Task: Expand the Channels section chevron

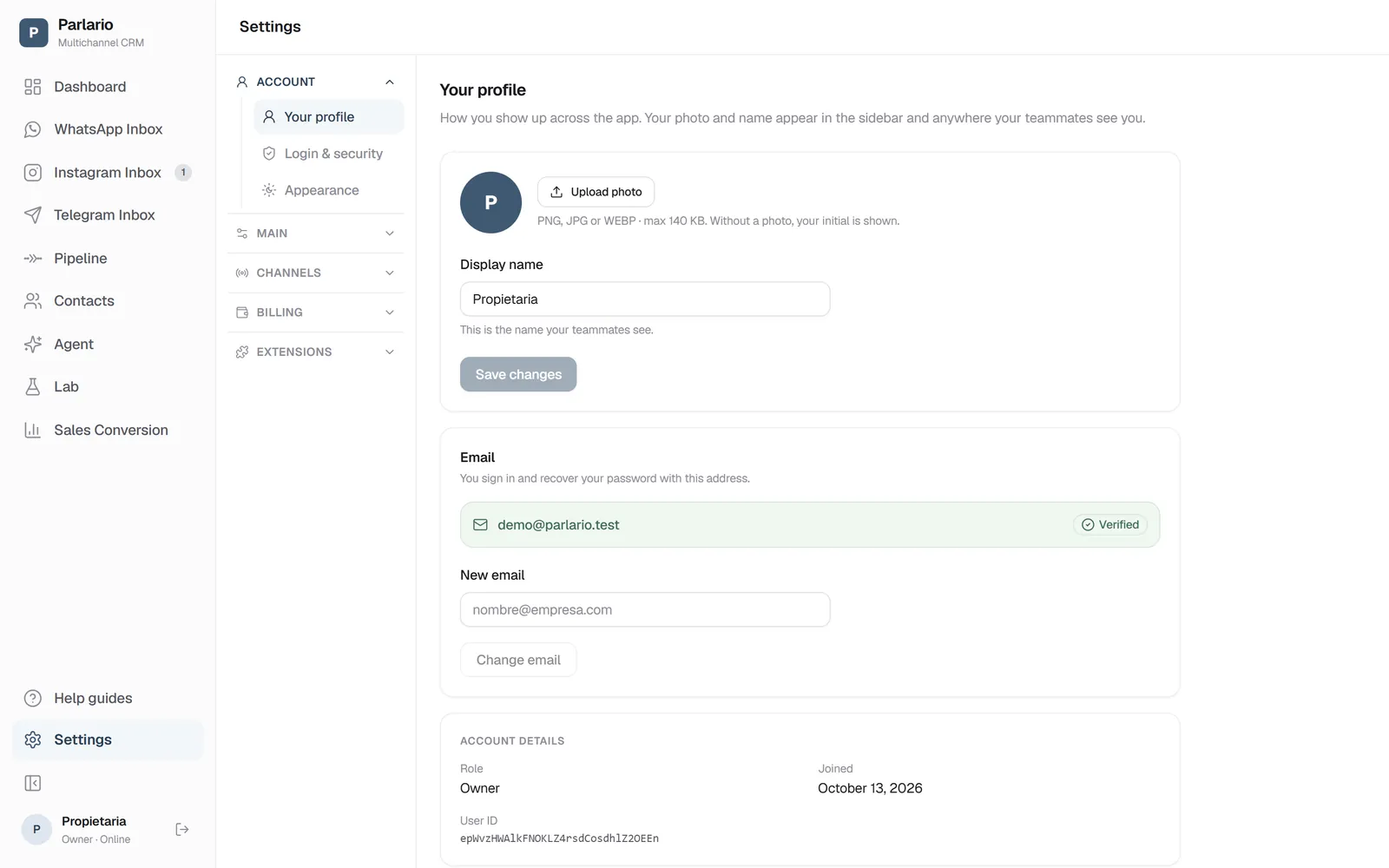Action: click(390, 273)
